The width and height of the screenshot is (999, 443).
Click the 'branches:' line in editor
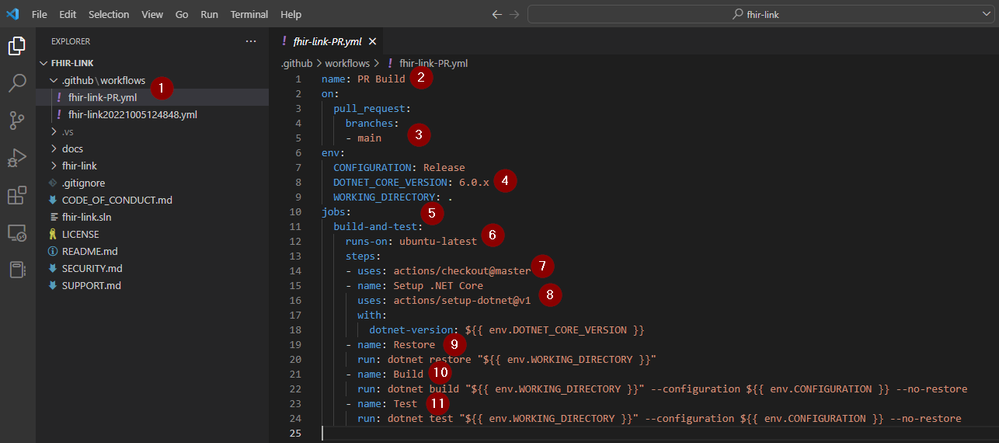click(372, 123)
